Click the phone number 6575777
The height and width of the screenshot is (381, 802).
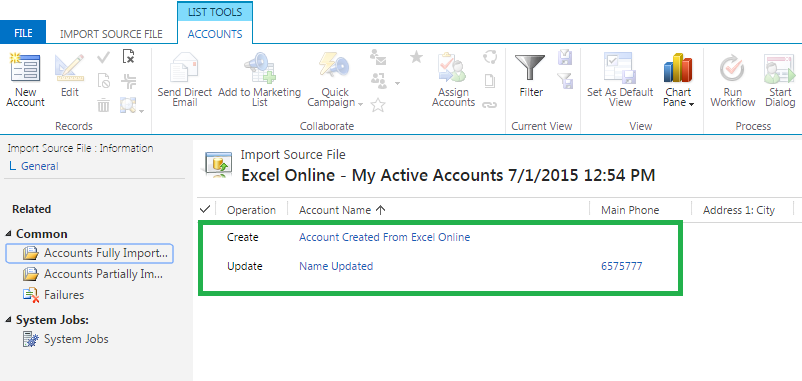click(x=621, y=266)
